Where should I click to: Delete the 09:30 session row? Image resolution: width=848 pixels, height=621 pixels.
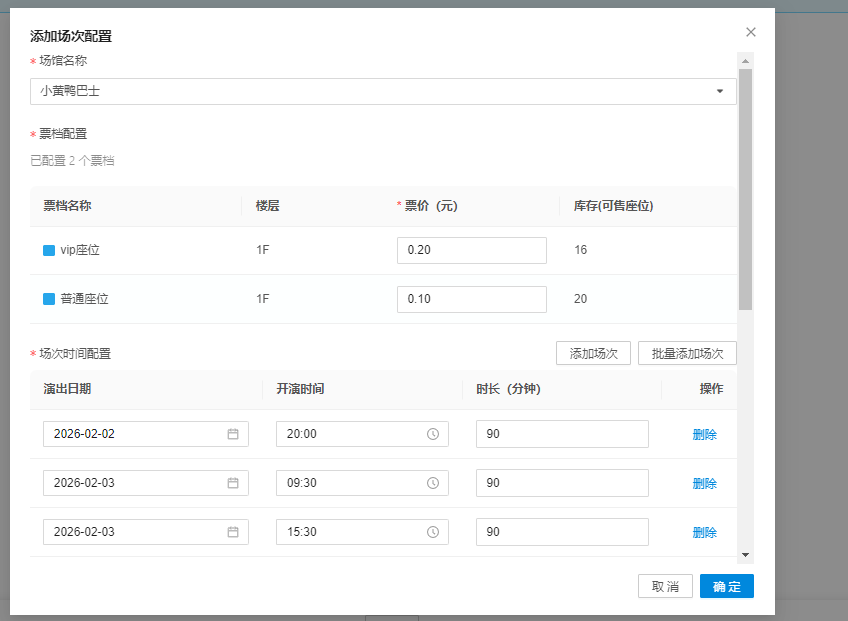pyautogui.click(x=704, y=483)
